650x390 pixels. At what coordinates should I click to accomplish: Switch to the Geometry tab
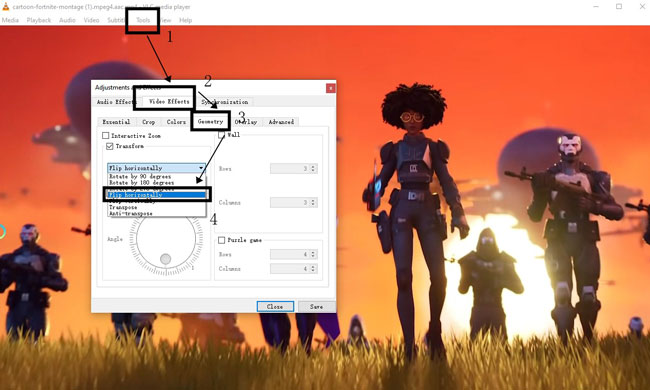coord(210,121)
